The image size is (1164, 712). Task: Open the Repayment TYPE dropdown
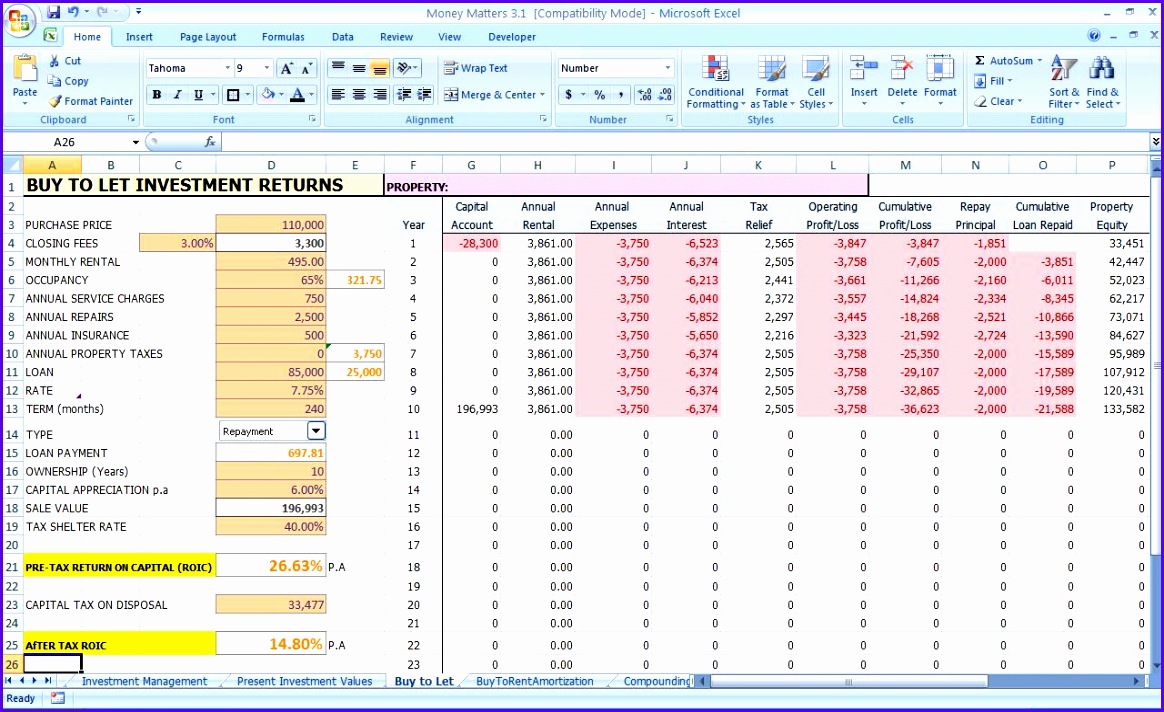pyautogui.click(x=315, y=431)
